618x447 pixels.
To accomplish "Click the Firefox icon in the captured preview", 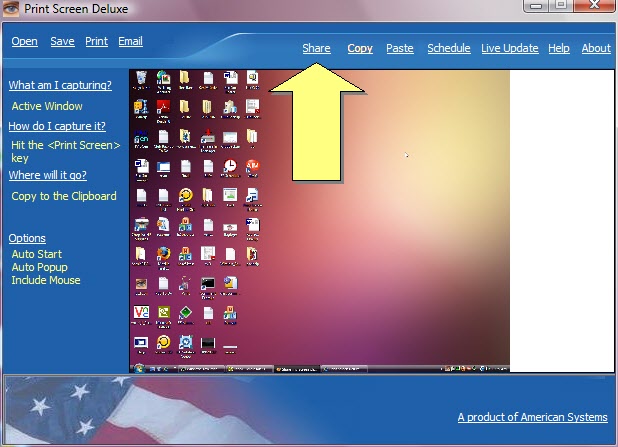I will tap(163, 254).
